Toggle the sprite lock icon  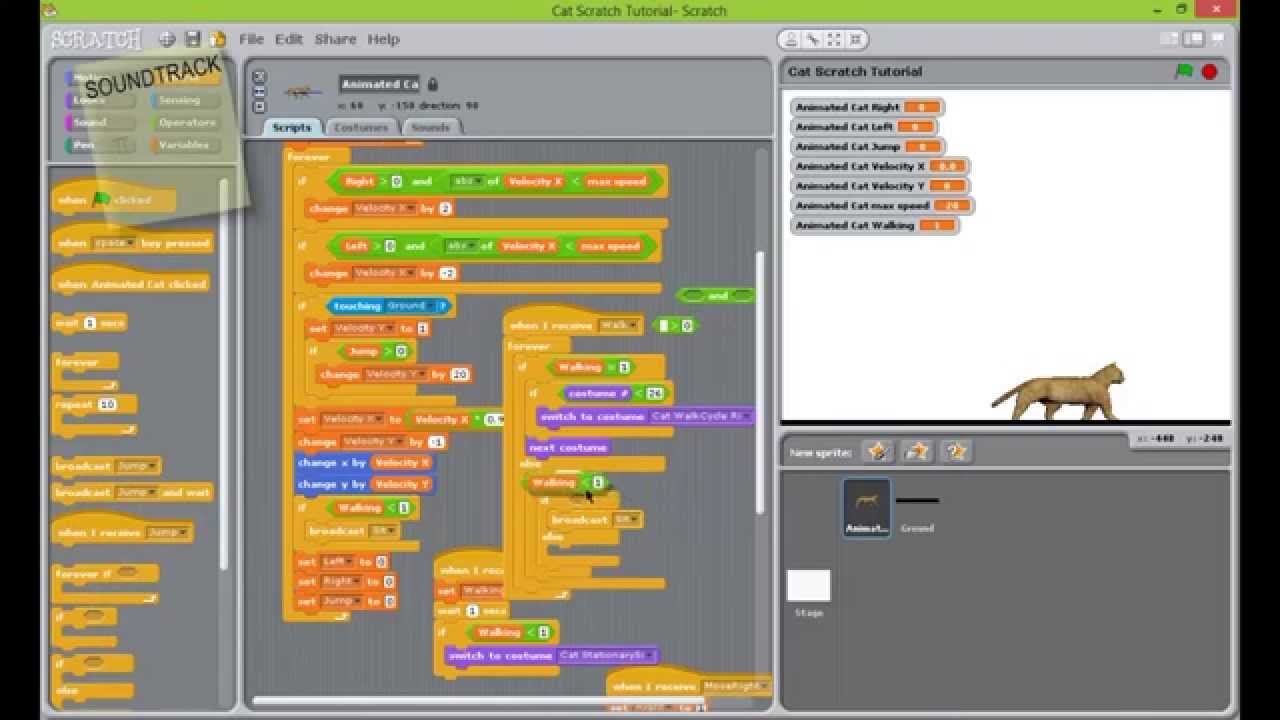(x=433, y=84)
